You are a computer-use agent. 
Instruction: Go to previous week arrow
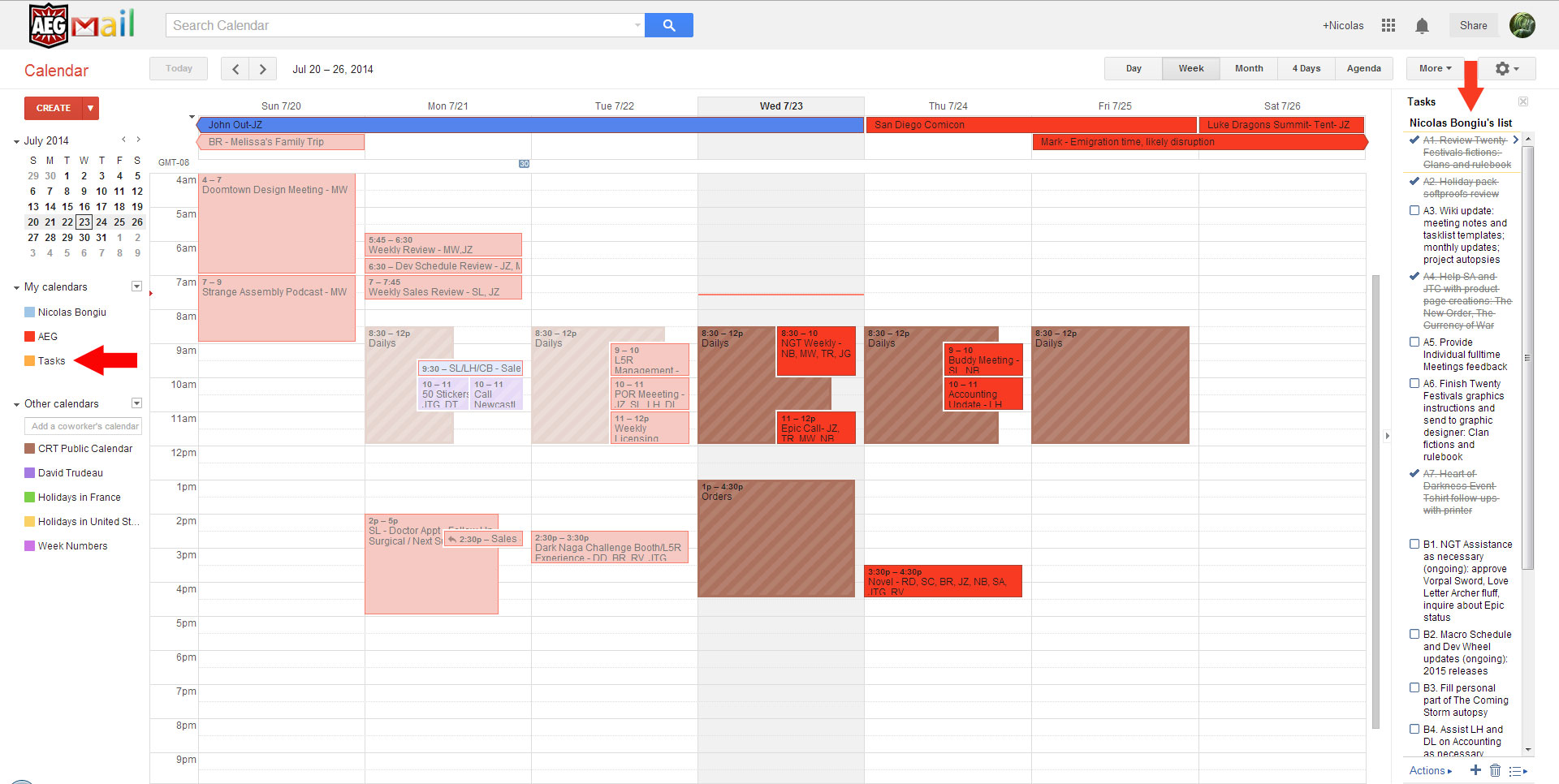[x=235, y=69]
